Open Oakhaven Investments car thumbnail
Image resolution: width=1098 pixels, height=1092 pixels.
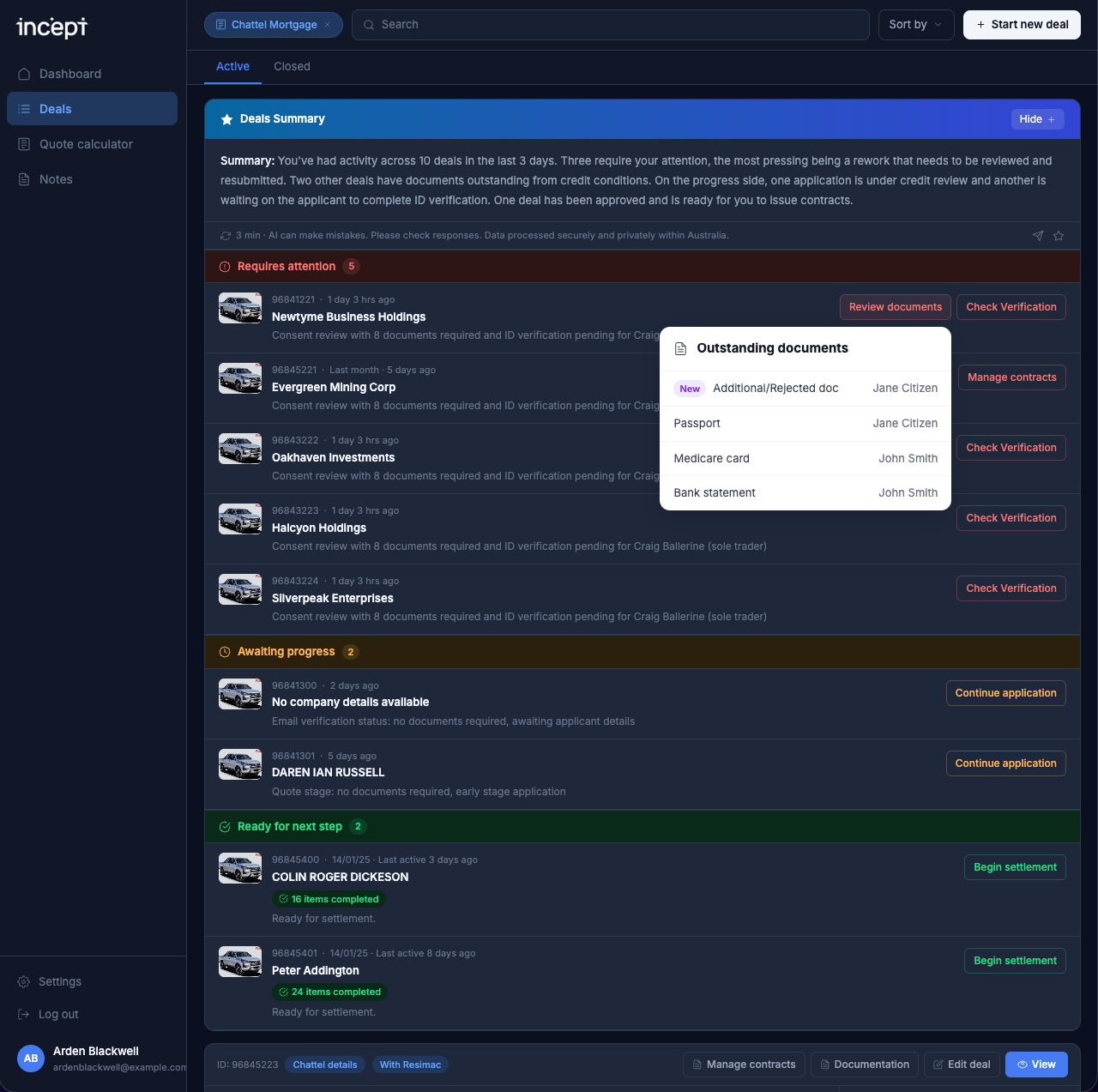pos(240,449)
